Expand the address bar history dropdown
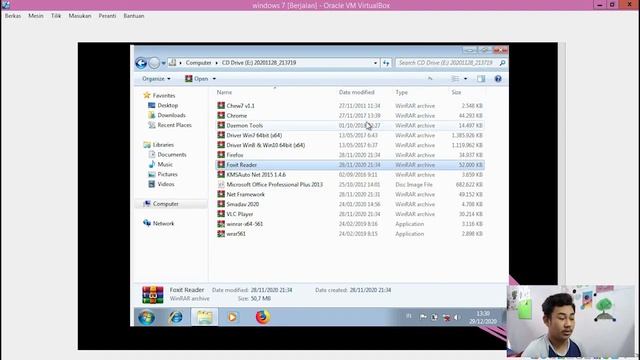 click(x=375, y=63)
